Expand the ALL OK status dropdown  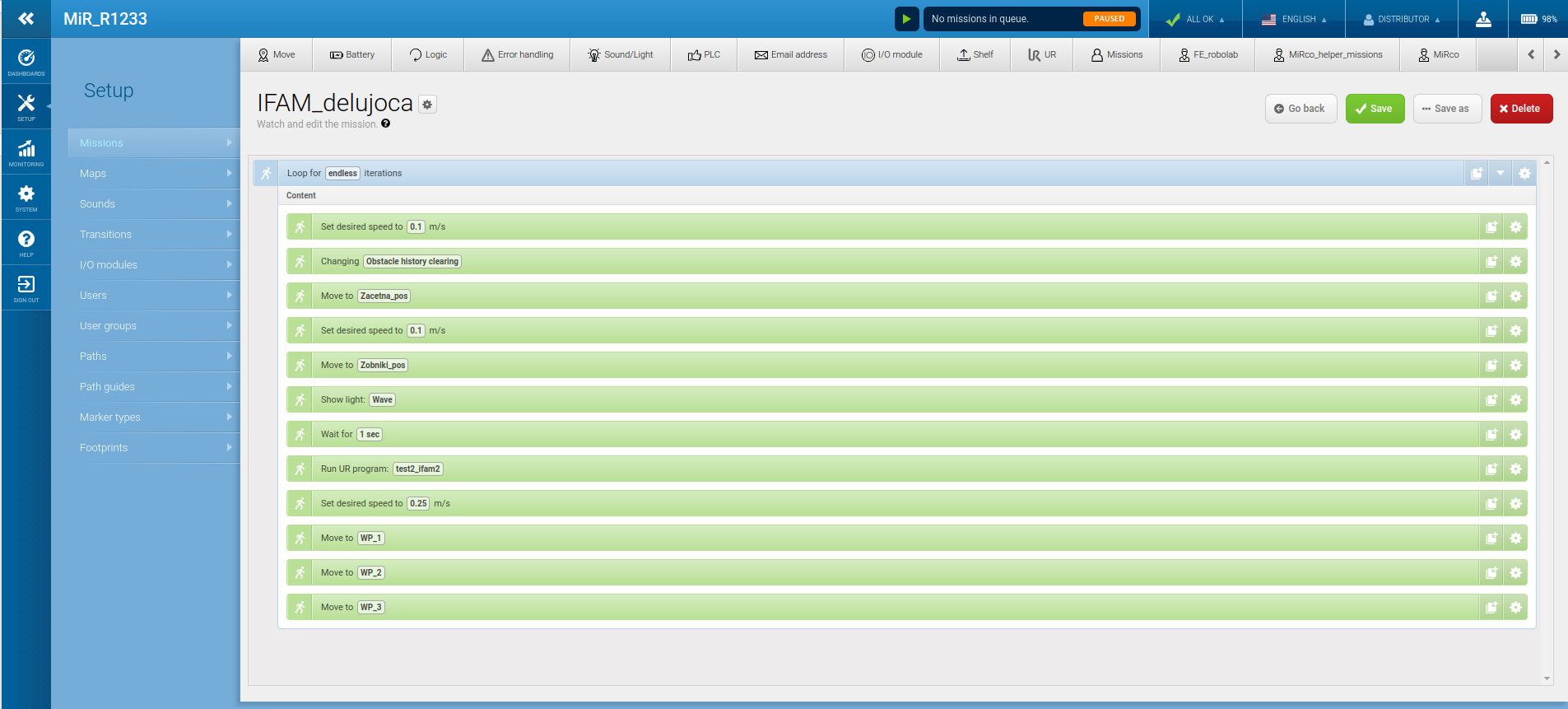point(1195,19)
